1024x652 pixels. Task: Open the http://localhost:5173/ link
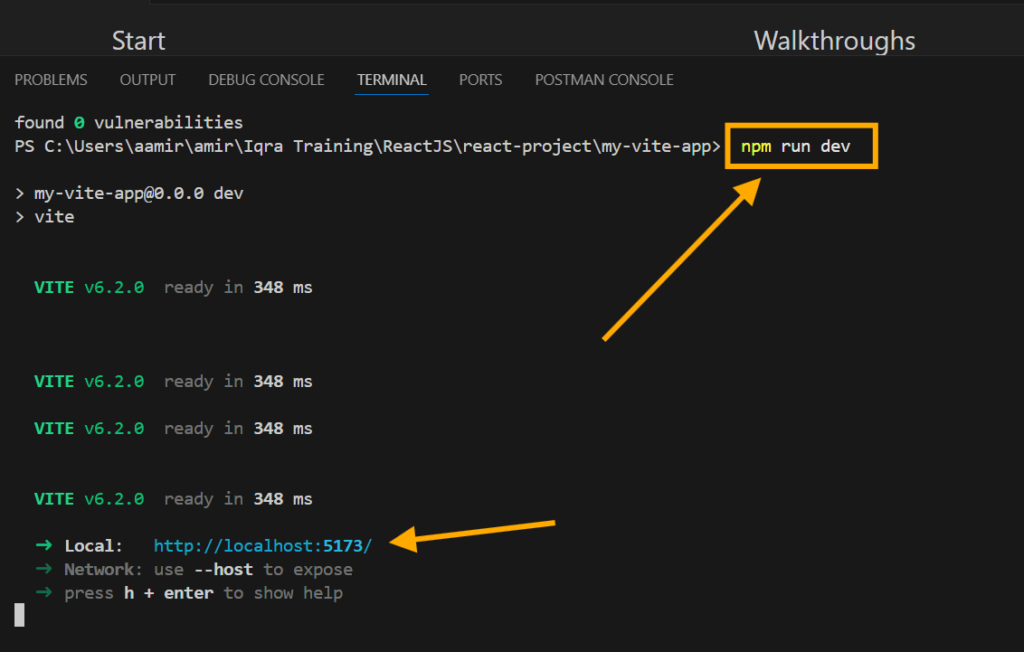263,546
